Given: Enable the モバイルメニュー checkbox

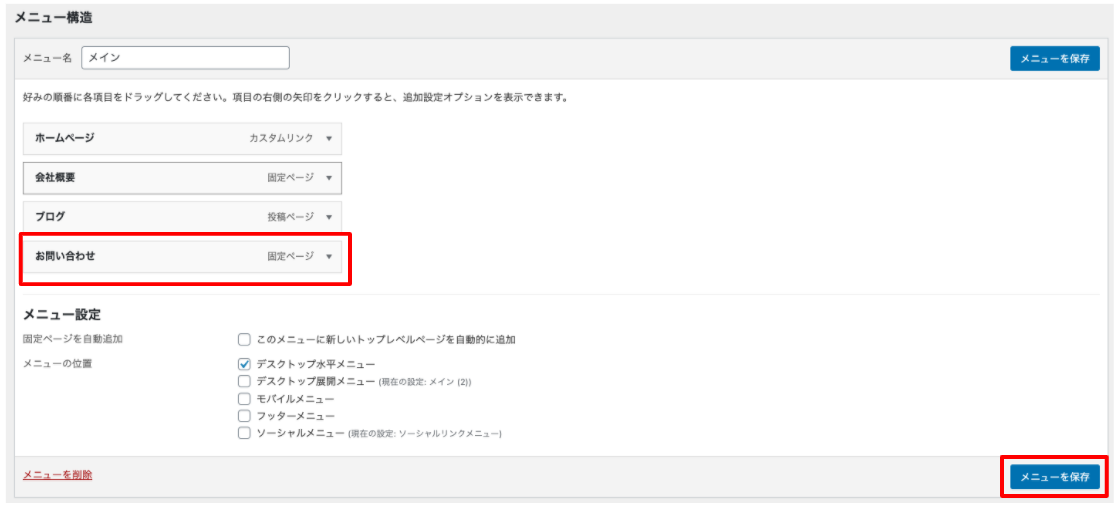Looking at the screenshot, I should tap(244, 398).
